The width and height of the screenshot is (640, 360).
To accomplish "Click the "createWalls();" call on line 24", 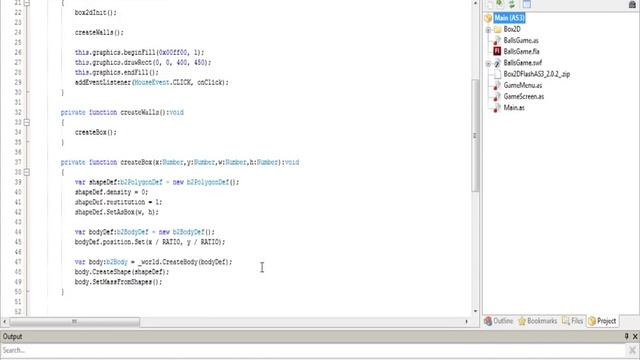I will (99, 33).
